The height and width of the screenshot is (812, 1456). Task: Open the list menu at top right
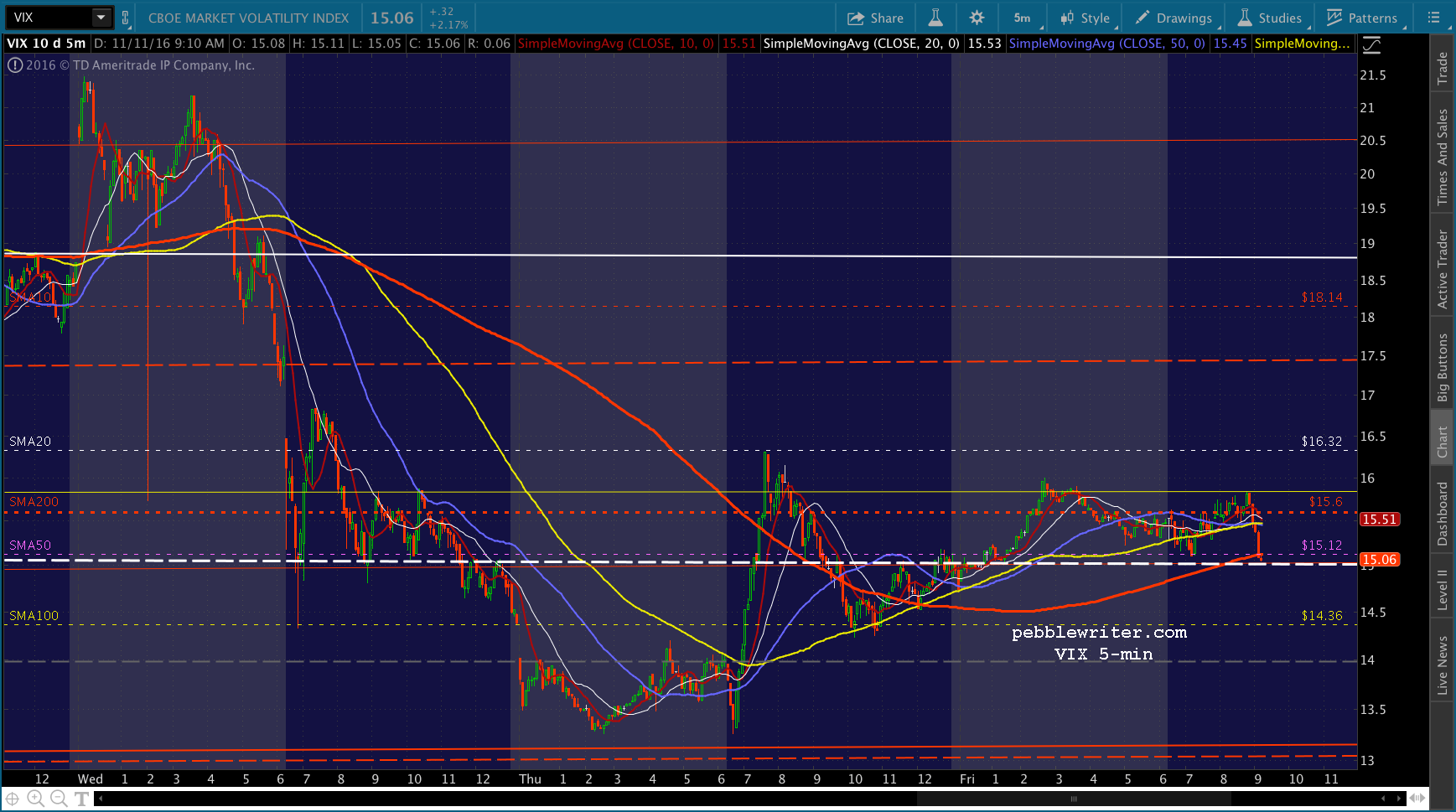click(1433, 18)
